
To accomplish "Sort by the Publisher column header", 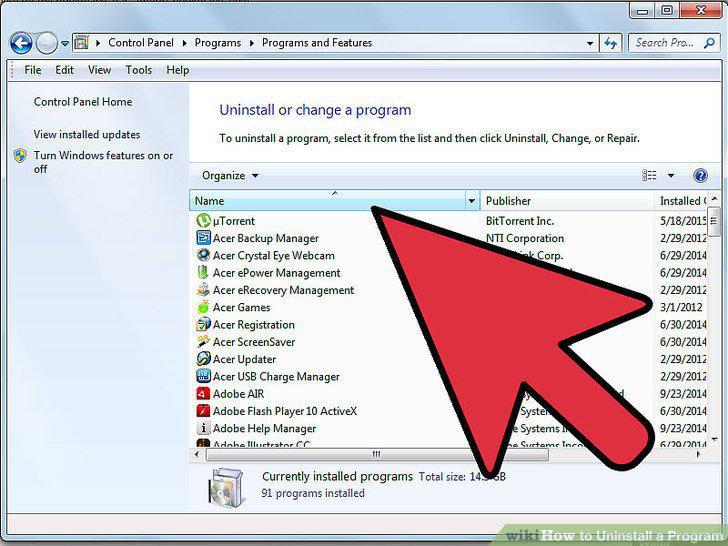I will (567, 201).
